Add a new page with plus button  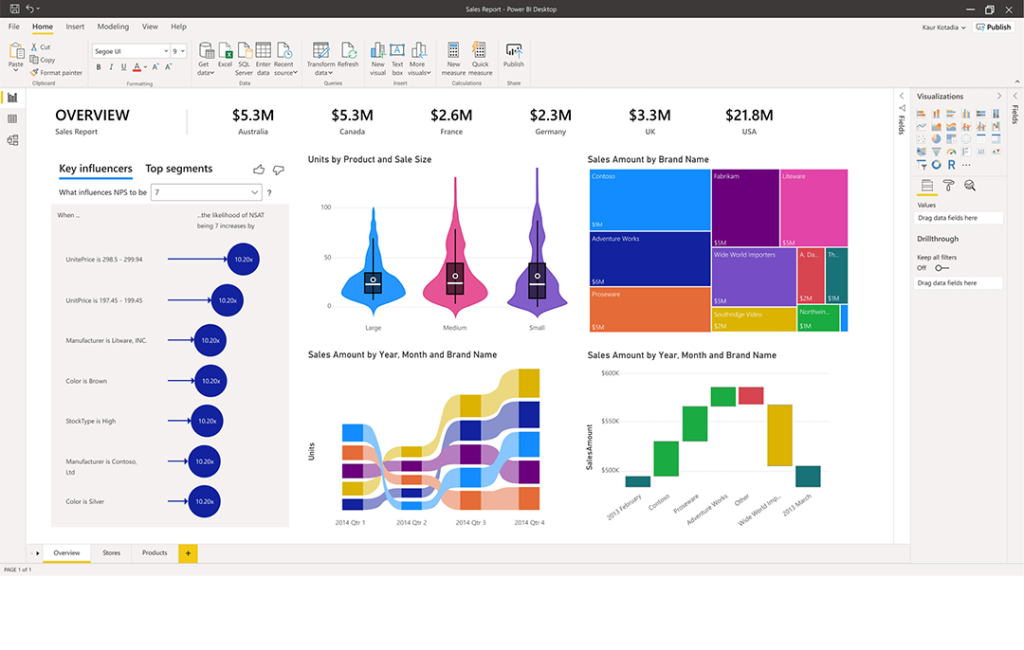(188, 553)
